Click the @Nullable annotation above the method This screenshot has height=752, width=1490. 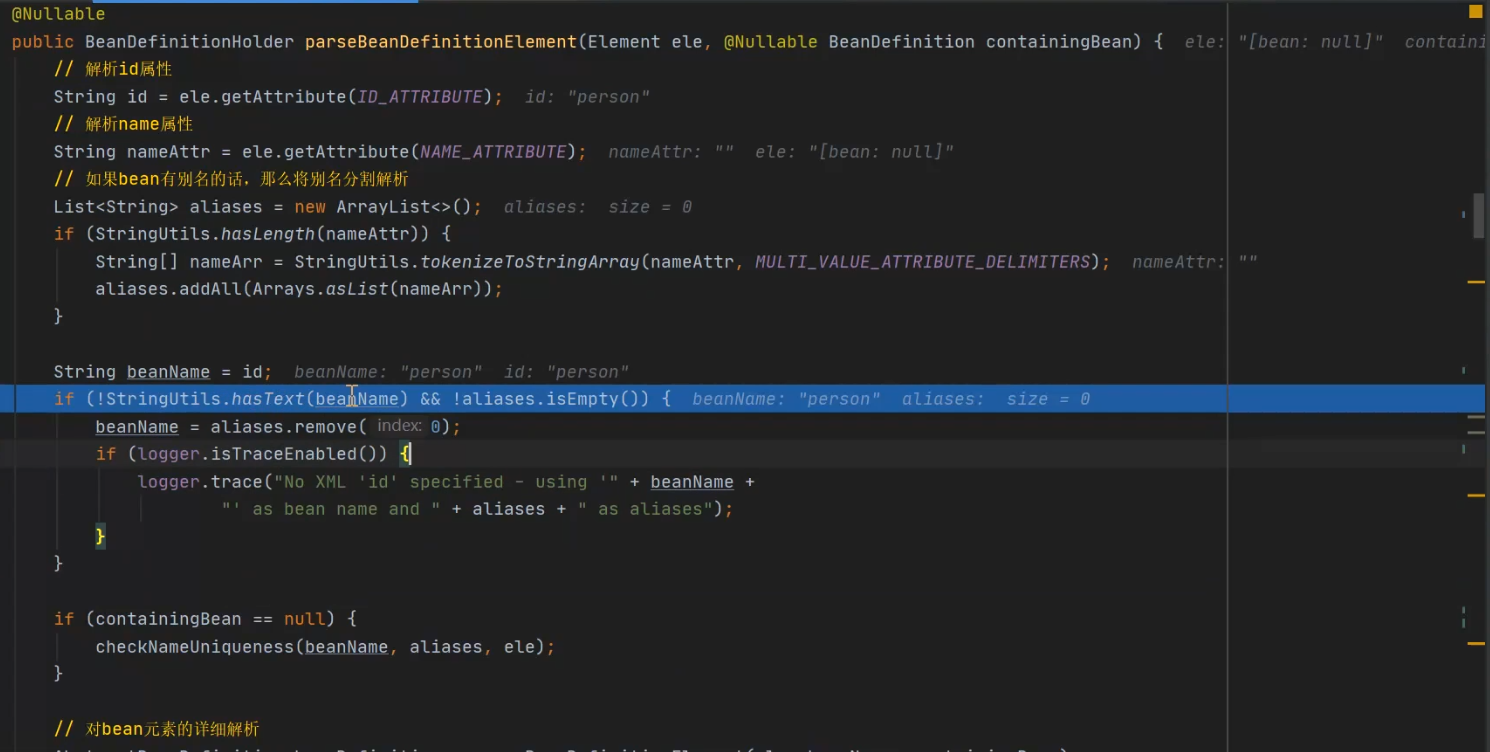[58, 14]
